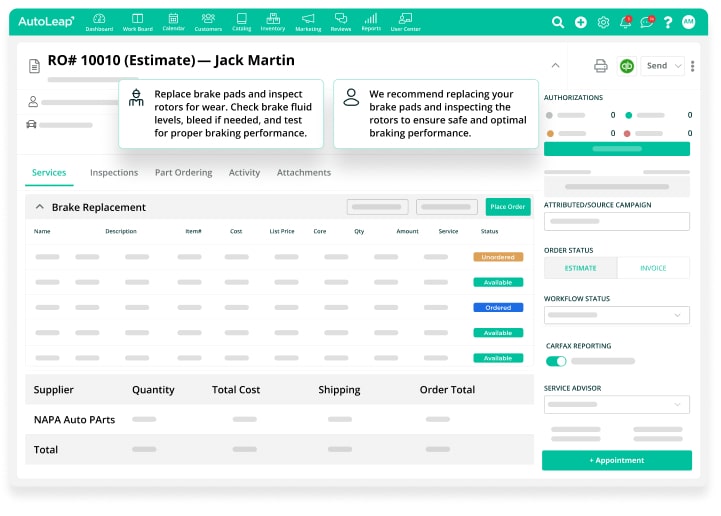Open the Workflow Status dropdown
This screenshot has width=721, height=516.
tap(617, 315)
